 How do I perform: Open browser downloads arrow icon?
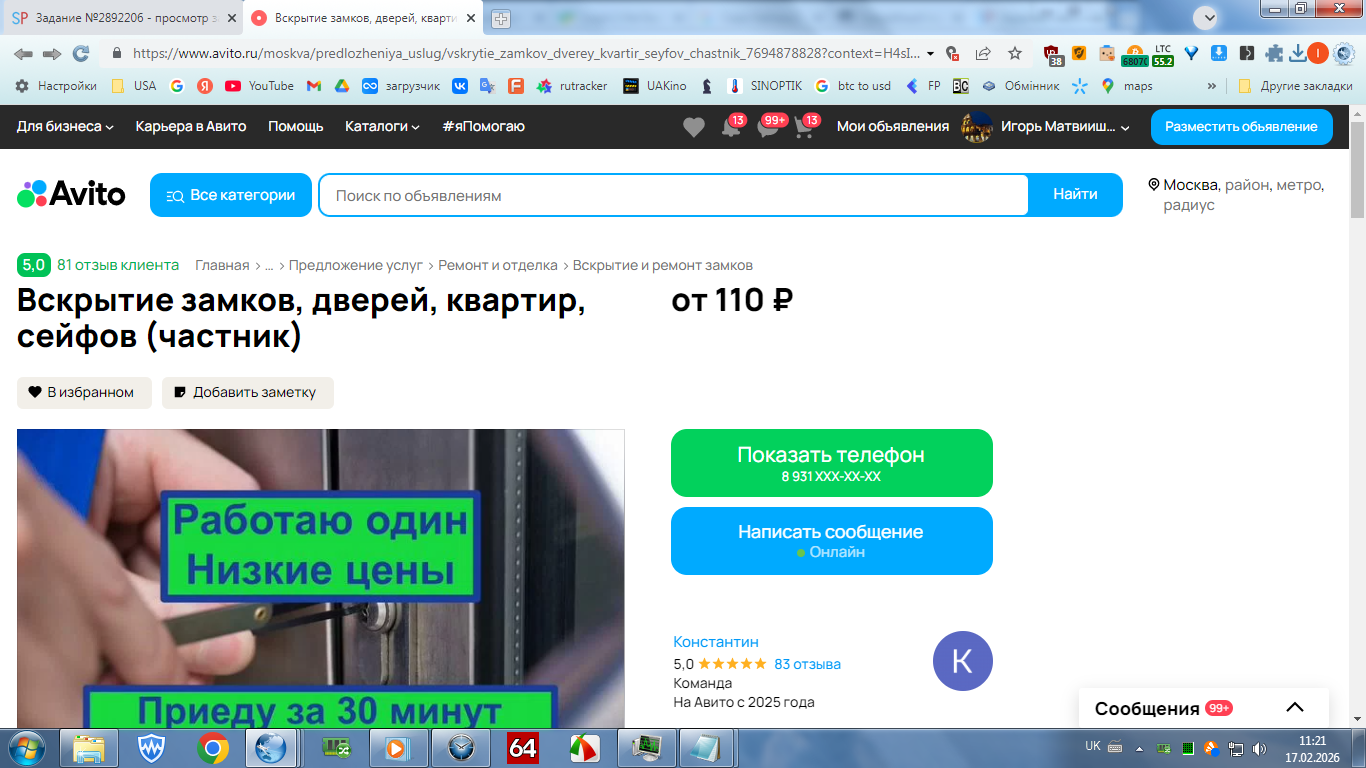coord(1298,53)
